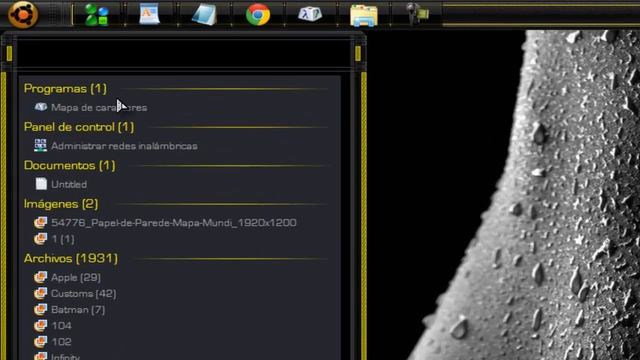Click the icon next to 104
This screenshot has height=360, width=640.
(x=40, y=325)
